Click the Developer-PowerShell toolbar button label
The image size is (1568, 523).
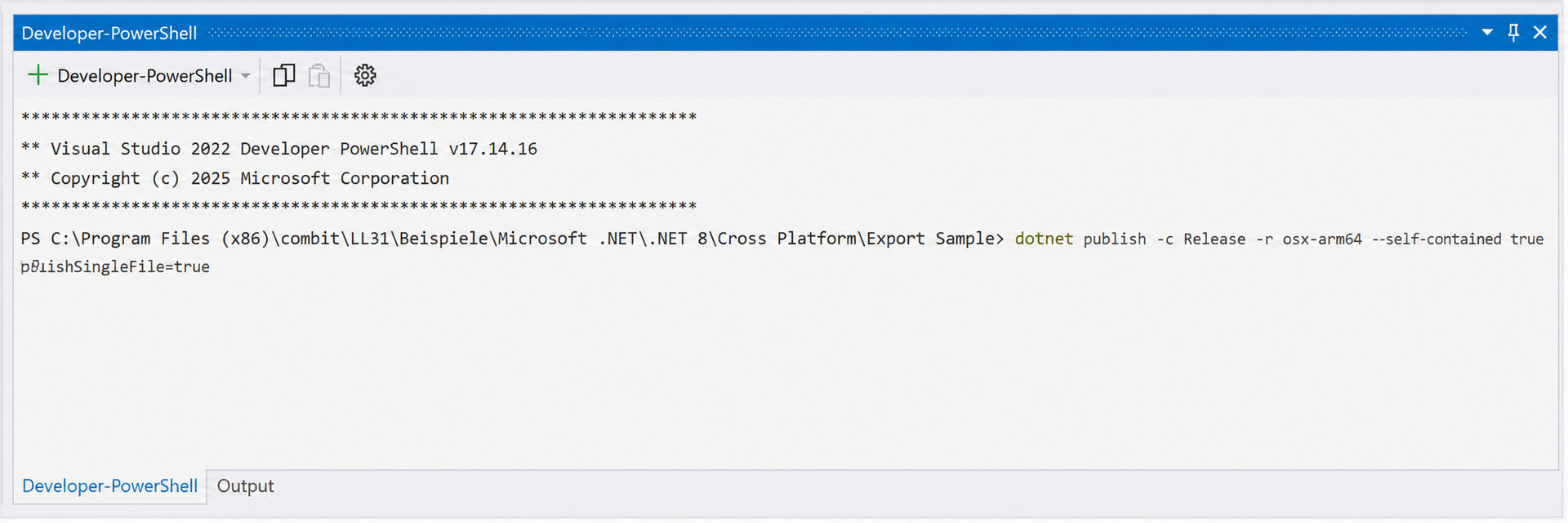tap(145, 76)
